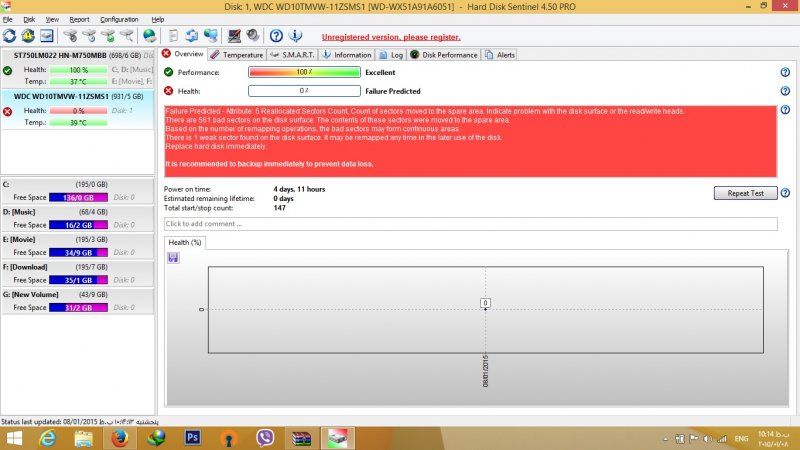Open the Configuration menu
The image size is (800, 450).
(x=119, y=19)
